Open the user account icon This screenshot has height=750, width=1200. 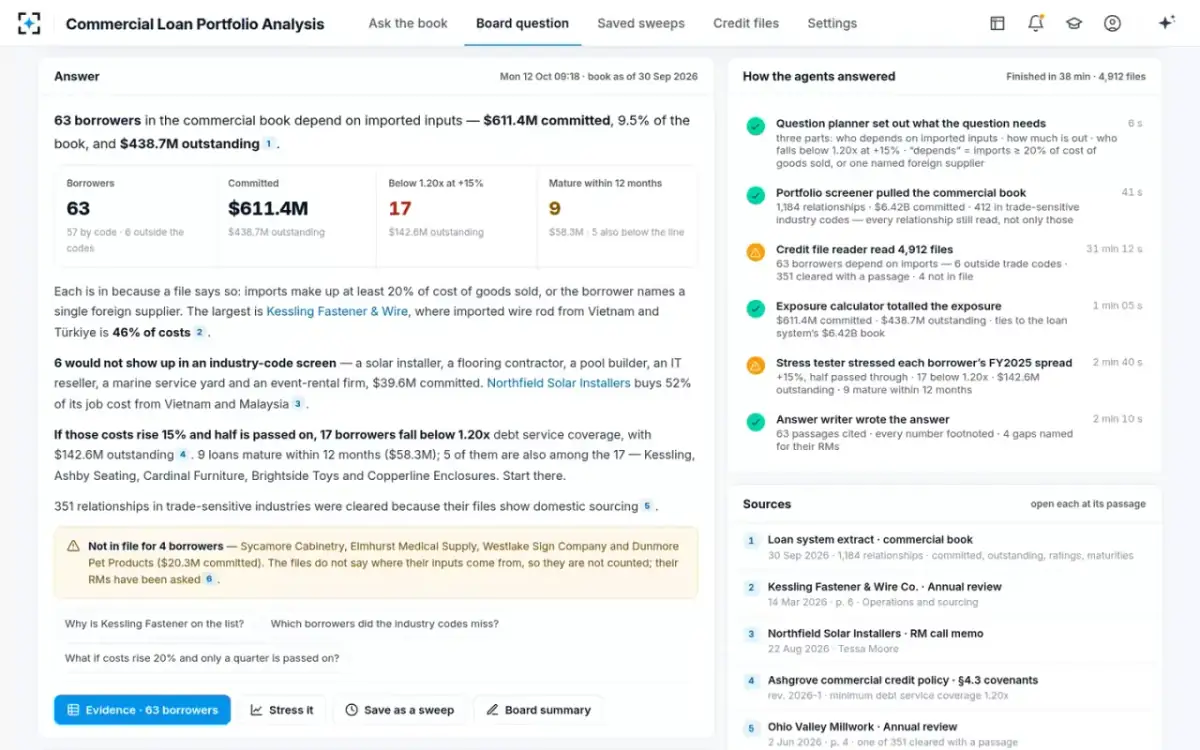(1112, 23)
